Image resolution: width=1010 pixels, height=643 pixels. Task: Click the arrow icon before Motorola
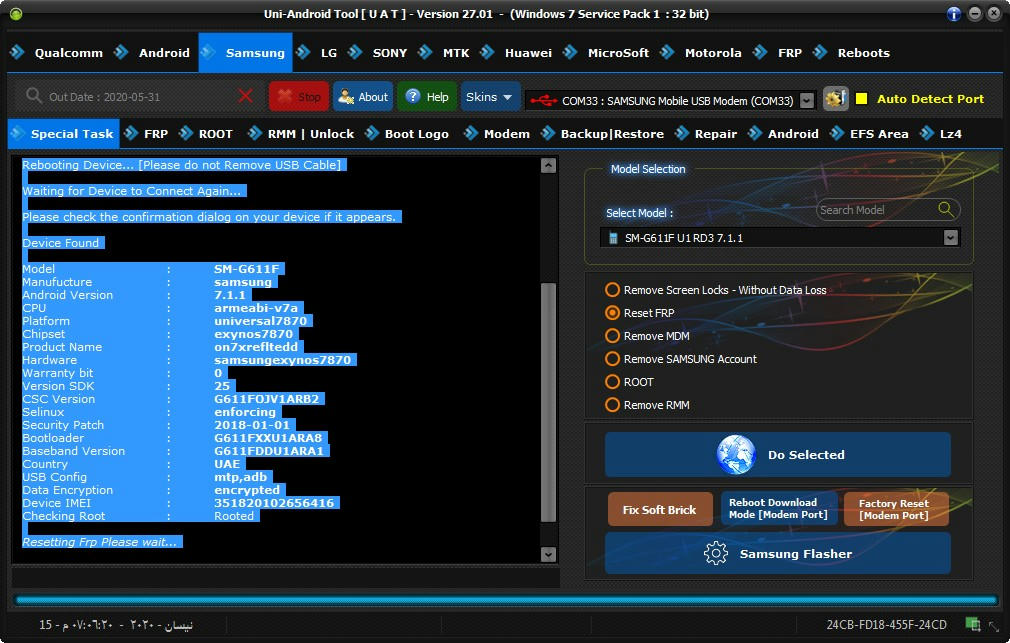pyautogui.click(x=667, y=52)
